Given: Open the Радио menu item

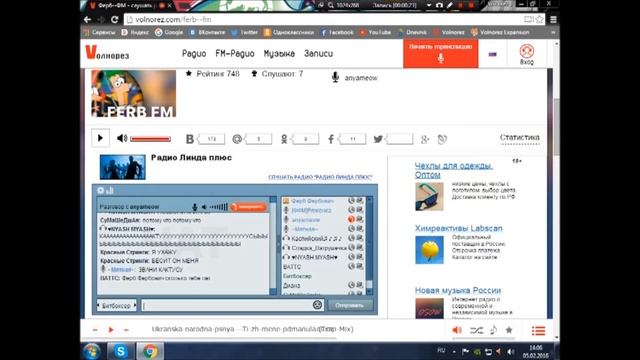Looking at the screenshot, I should tap(194, 53).
